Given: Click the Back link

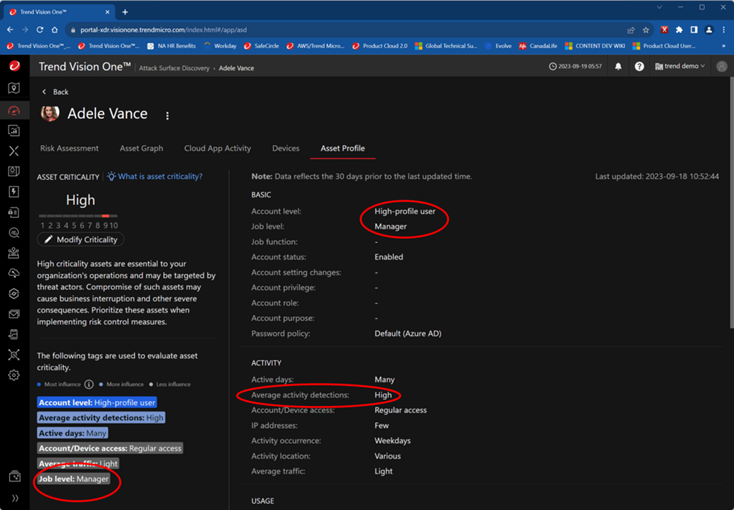Looking at the screenshot, I should tap(55, 92).
